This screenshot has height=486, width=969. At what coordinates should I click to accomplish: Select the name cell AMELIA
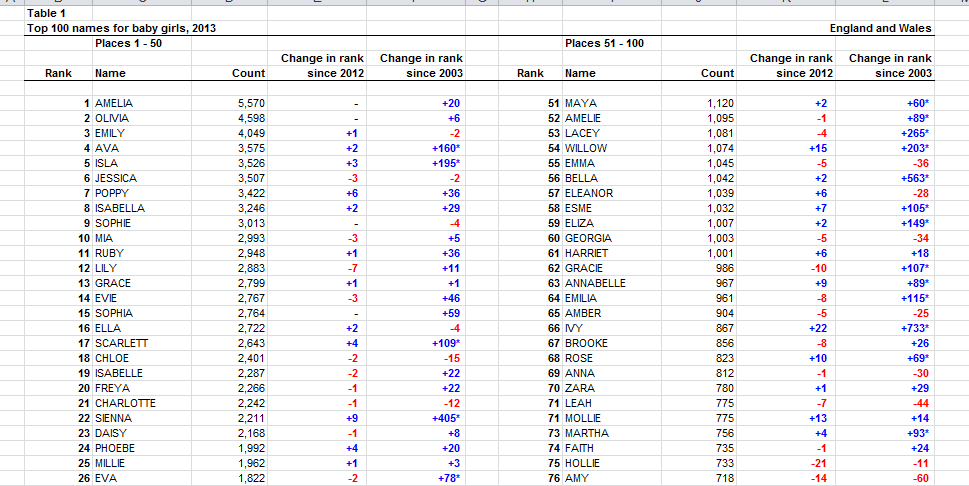click(114, 104)
